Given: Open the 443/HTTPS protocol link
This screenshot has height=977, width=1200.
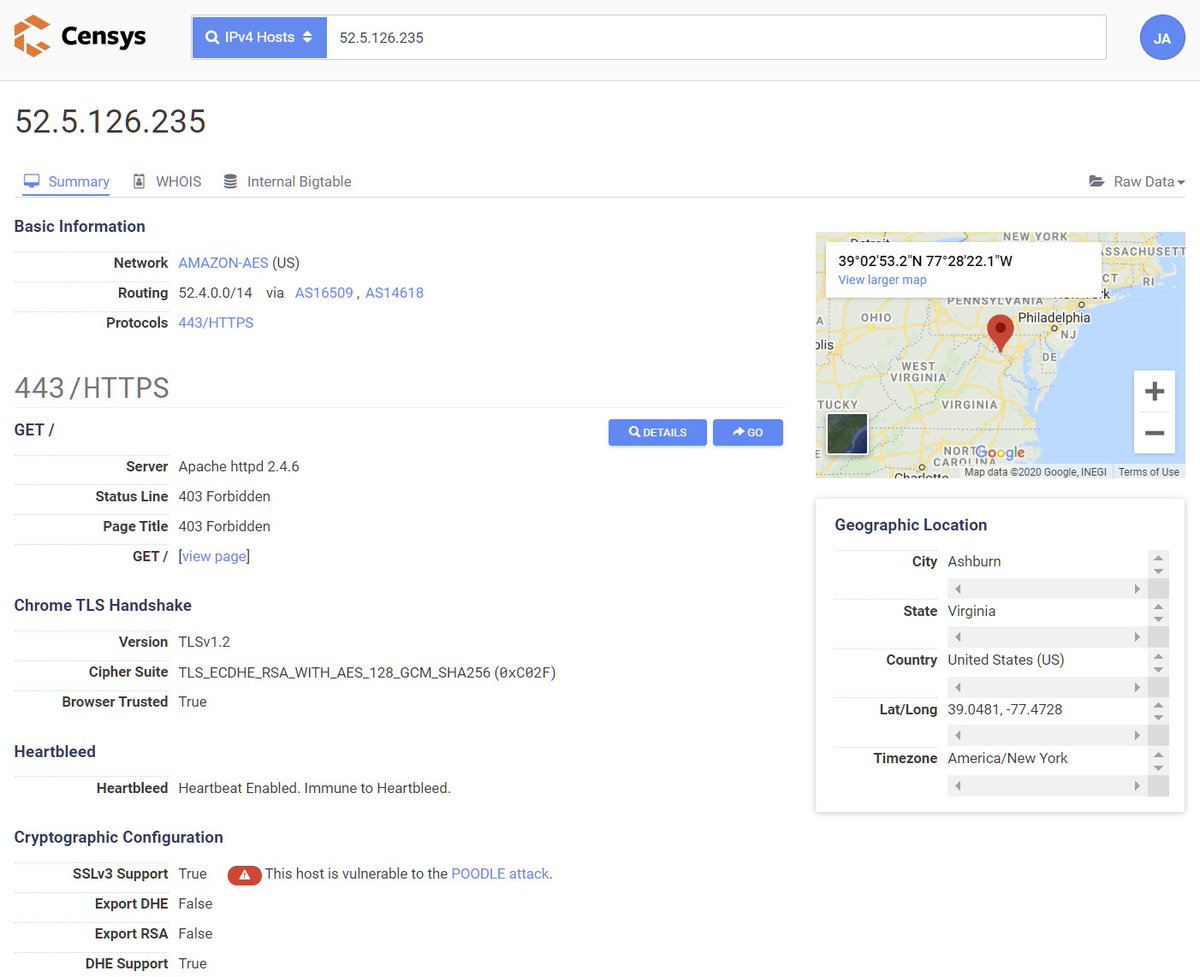Looking at the screenshot, I should 216,323.
